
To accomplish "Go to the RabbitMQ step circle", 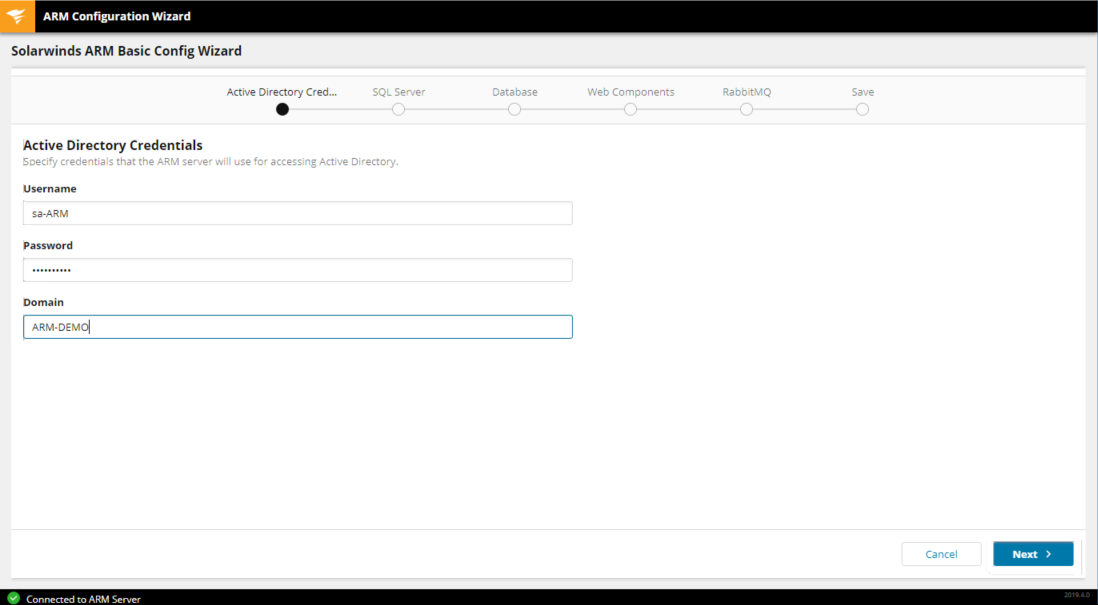I will coord(746,110).
